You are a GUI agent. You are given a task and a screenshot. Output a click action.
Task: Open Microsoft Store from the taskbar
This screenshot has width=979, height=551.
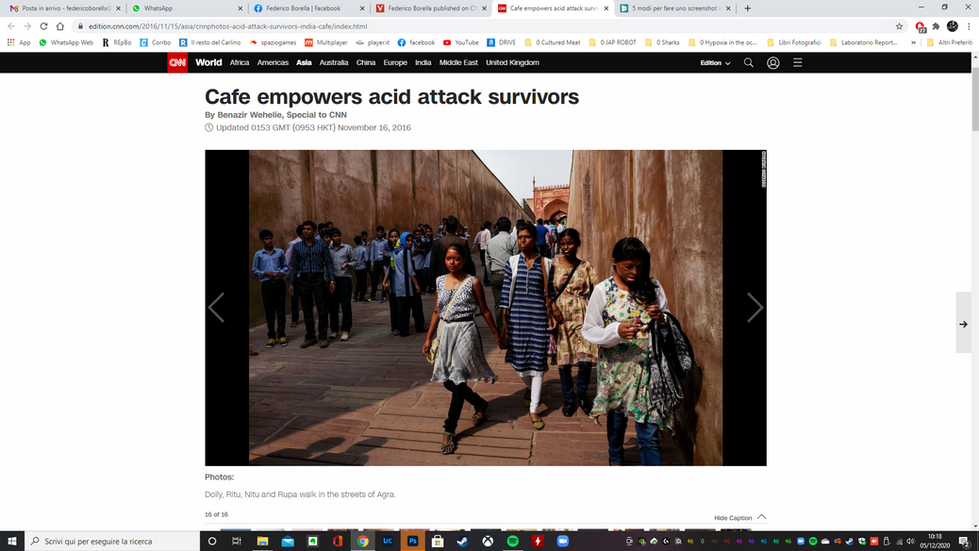pos(438,541)
